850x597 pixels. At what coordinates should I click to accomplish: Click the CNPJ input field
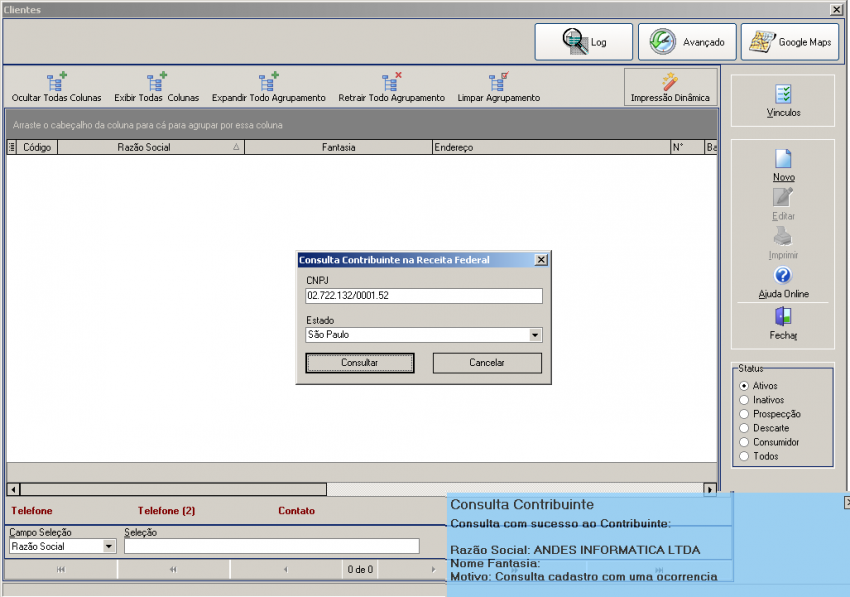(x=423, y=296)
